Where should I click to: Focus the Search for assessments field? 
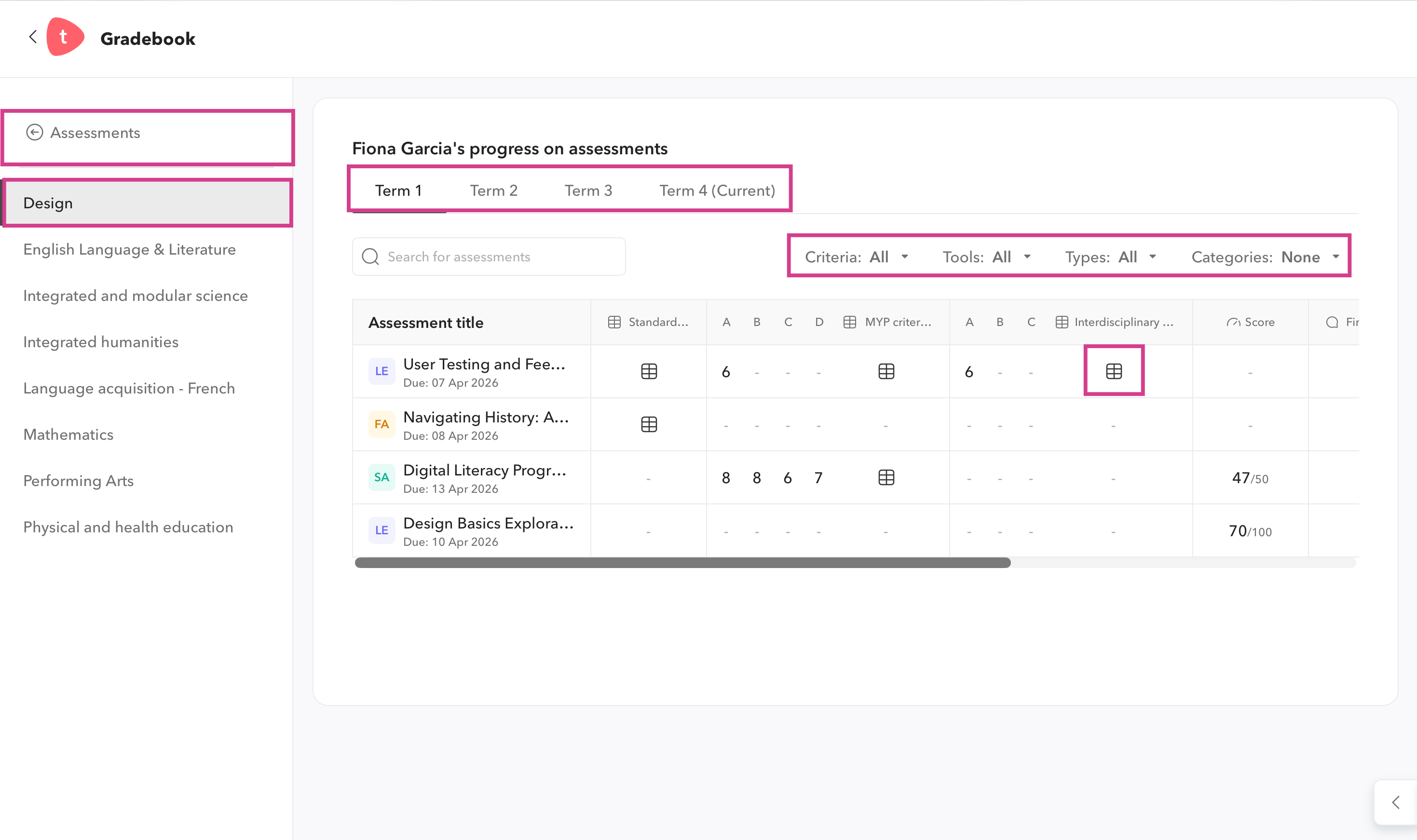(489, 257)
